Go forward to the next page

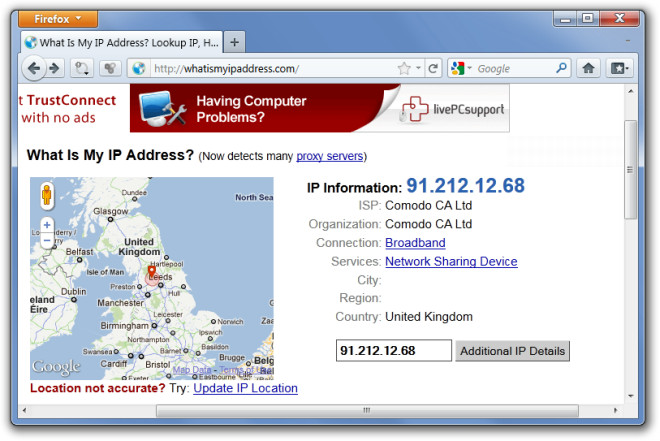click(x=54, y=68)
